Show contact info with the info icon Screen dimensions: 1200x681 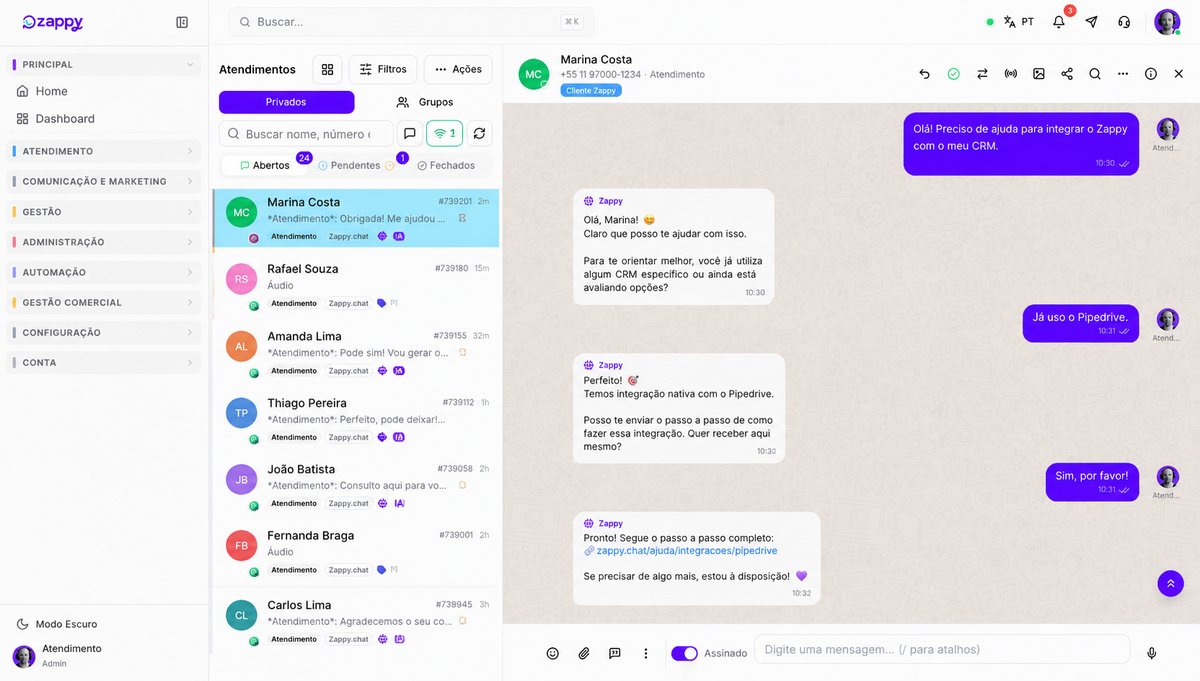1151,74
